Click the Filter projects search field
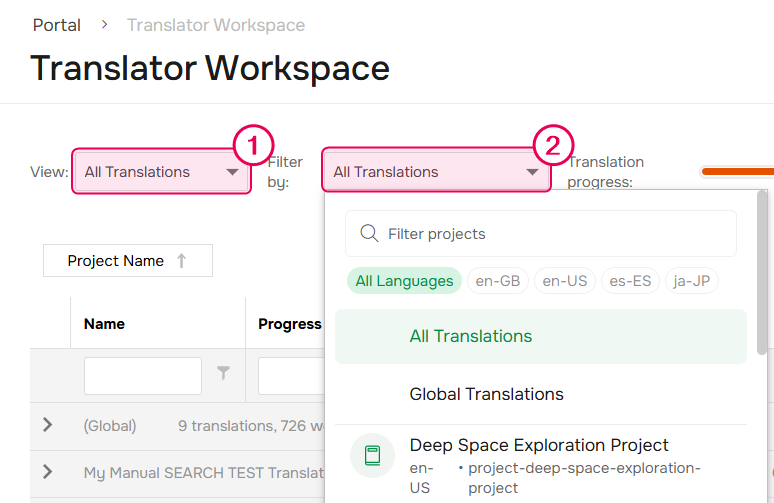Viewport: 774px width, 503px height. 541,233
